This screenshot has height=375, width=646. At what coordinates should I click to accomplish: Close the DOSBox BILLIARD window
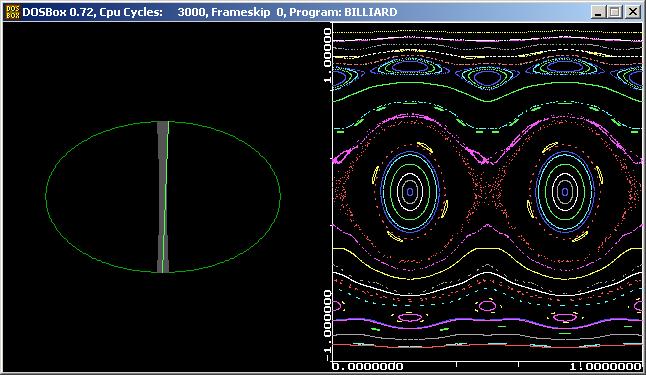[x=632, y=12]
